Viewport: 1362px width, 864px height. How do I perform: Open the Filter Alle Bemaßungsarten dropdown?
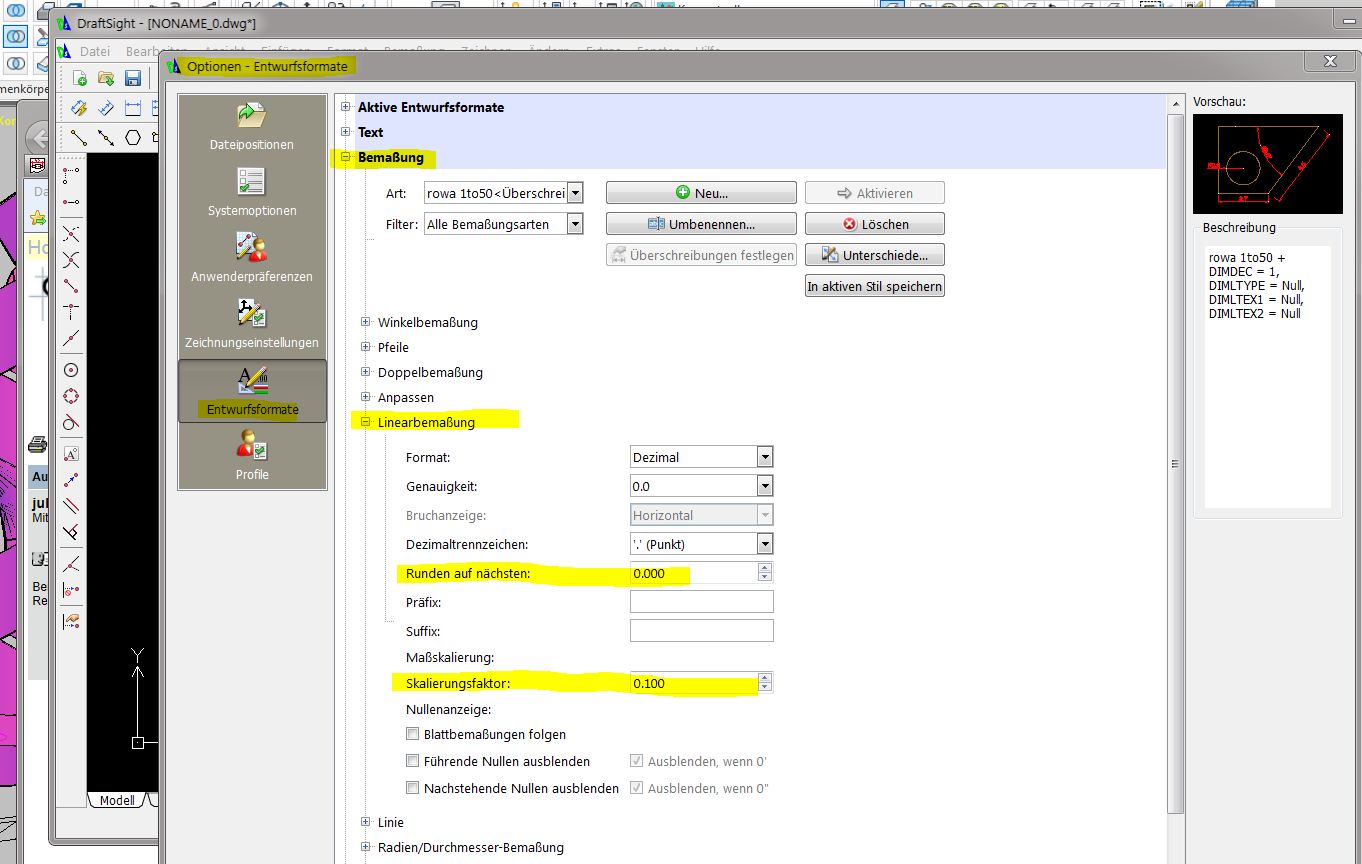point(574,224)
